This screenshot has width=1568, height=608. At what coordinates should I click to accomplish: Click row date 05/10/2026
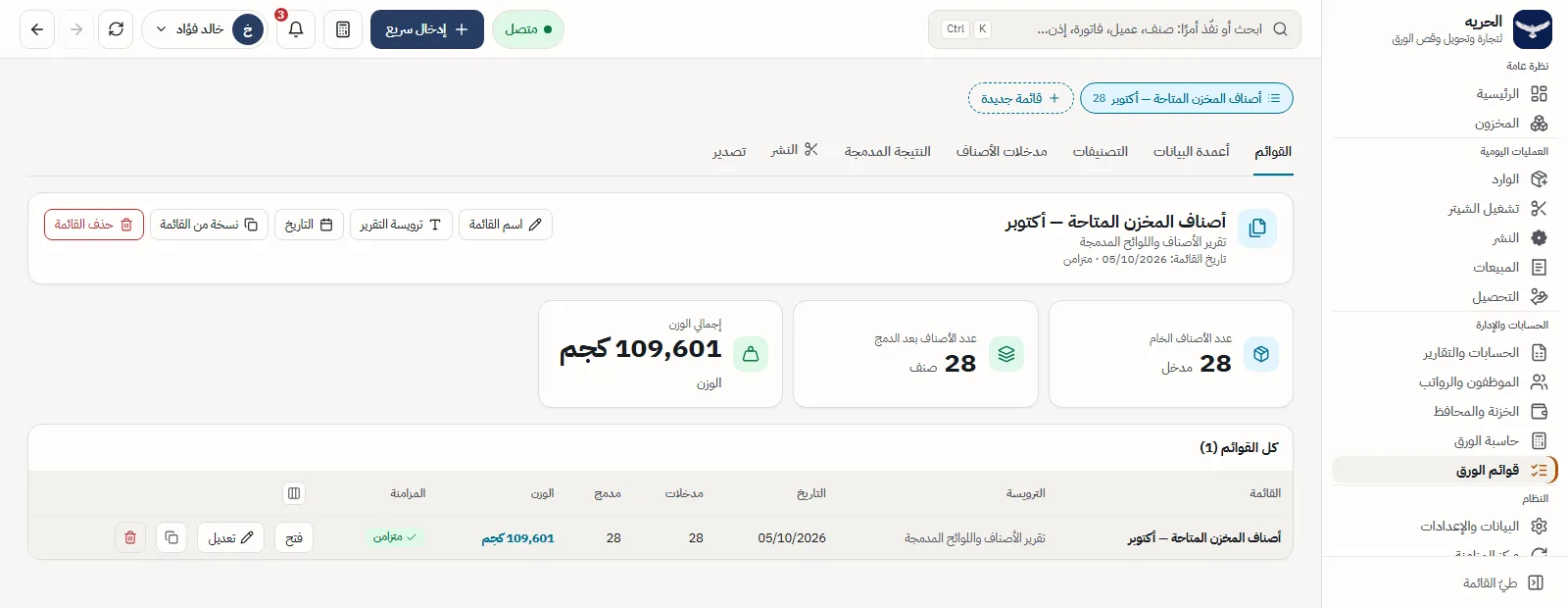point(792,538)
